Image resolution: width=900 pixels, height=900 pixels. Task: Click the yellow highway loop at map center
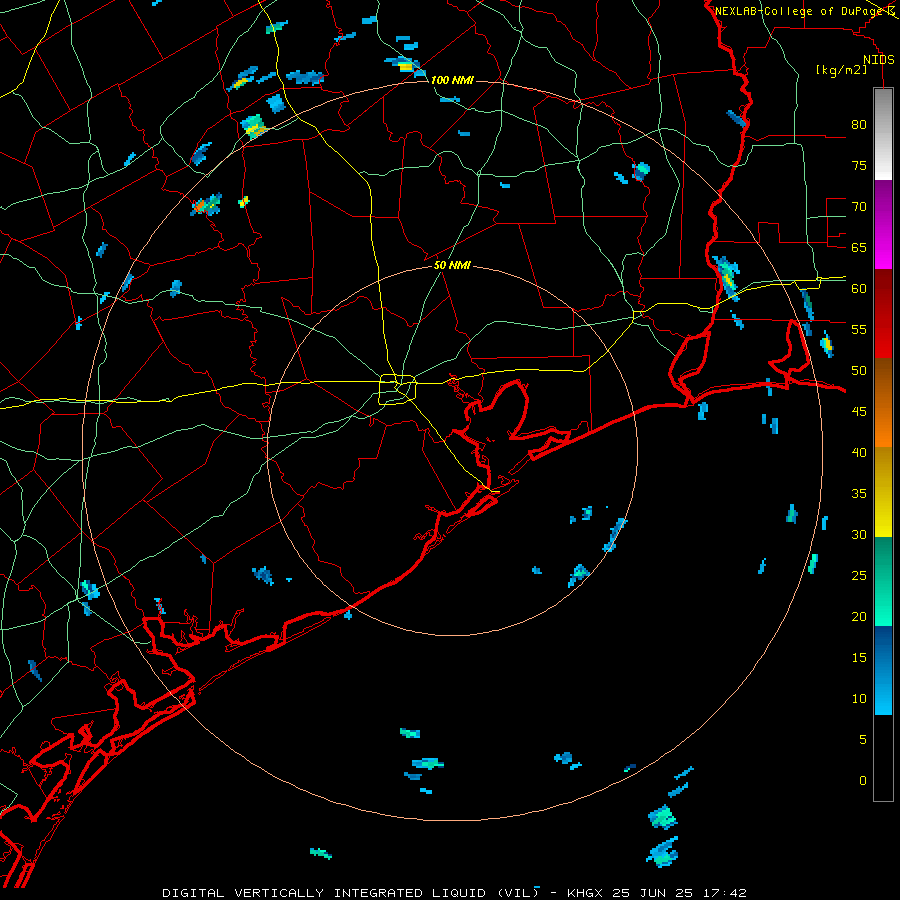pyautogui.click(x=398, y=390)
